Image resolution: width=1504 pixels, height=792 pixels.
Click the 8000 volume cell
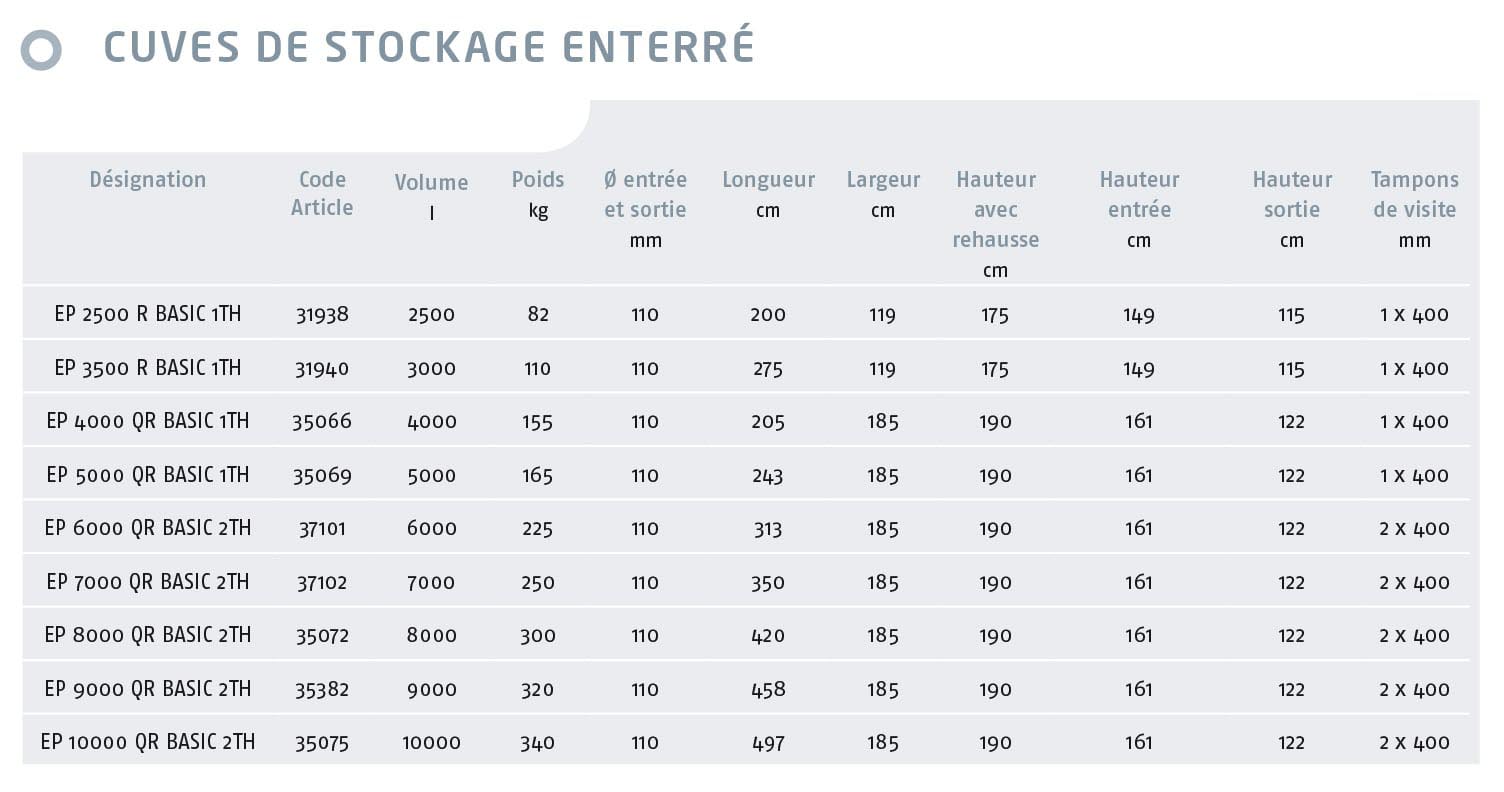(431, 635)
